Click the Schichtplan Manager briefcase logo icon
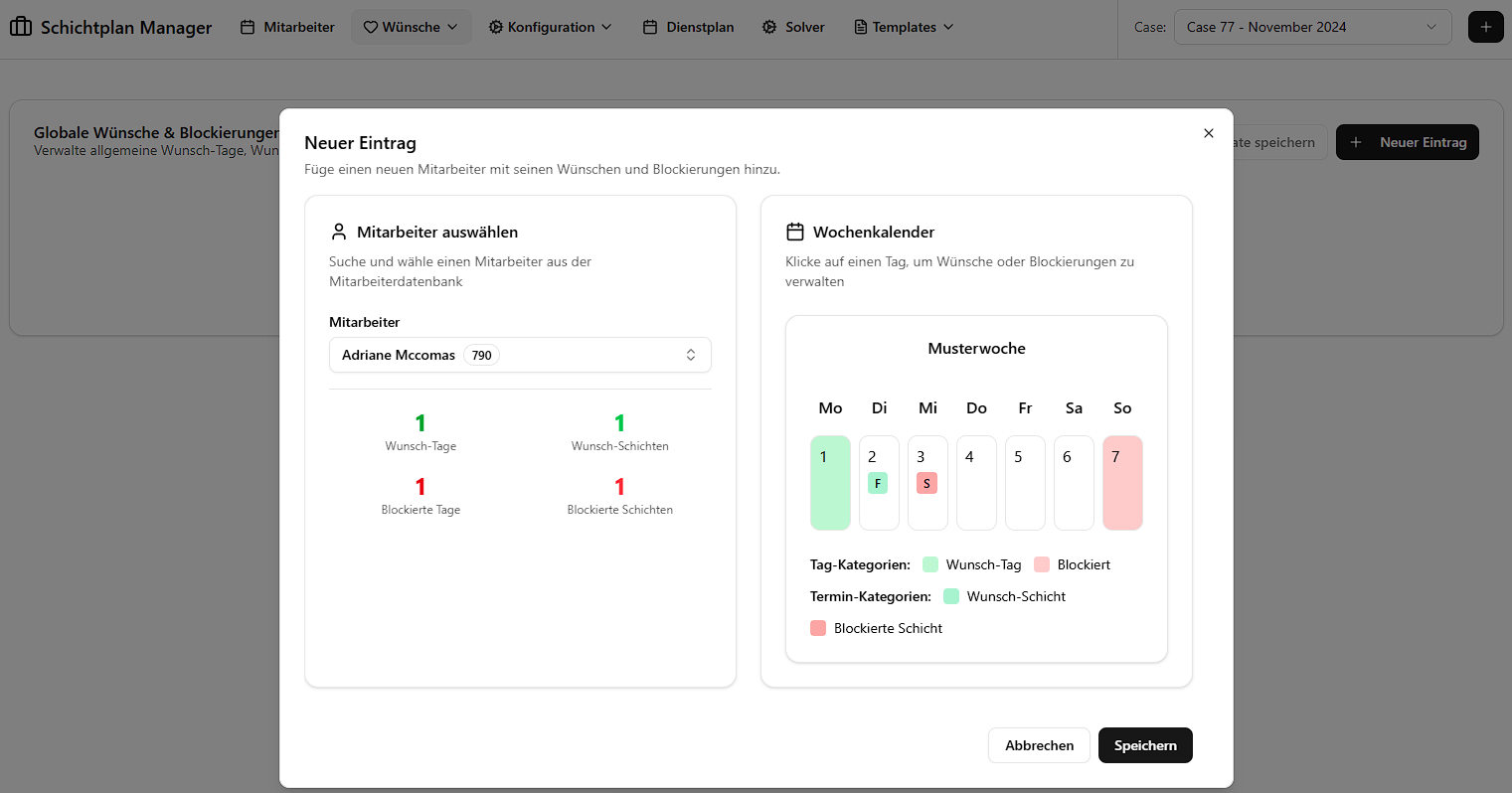The width and height of the screenshot is (1512, 793). coord(21,27)
